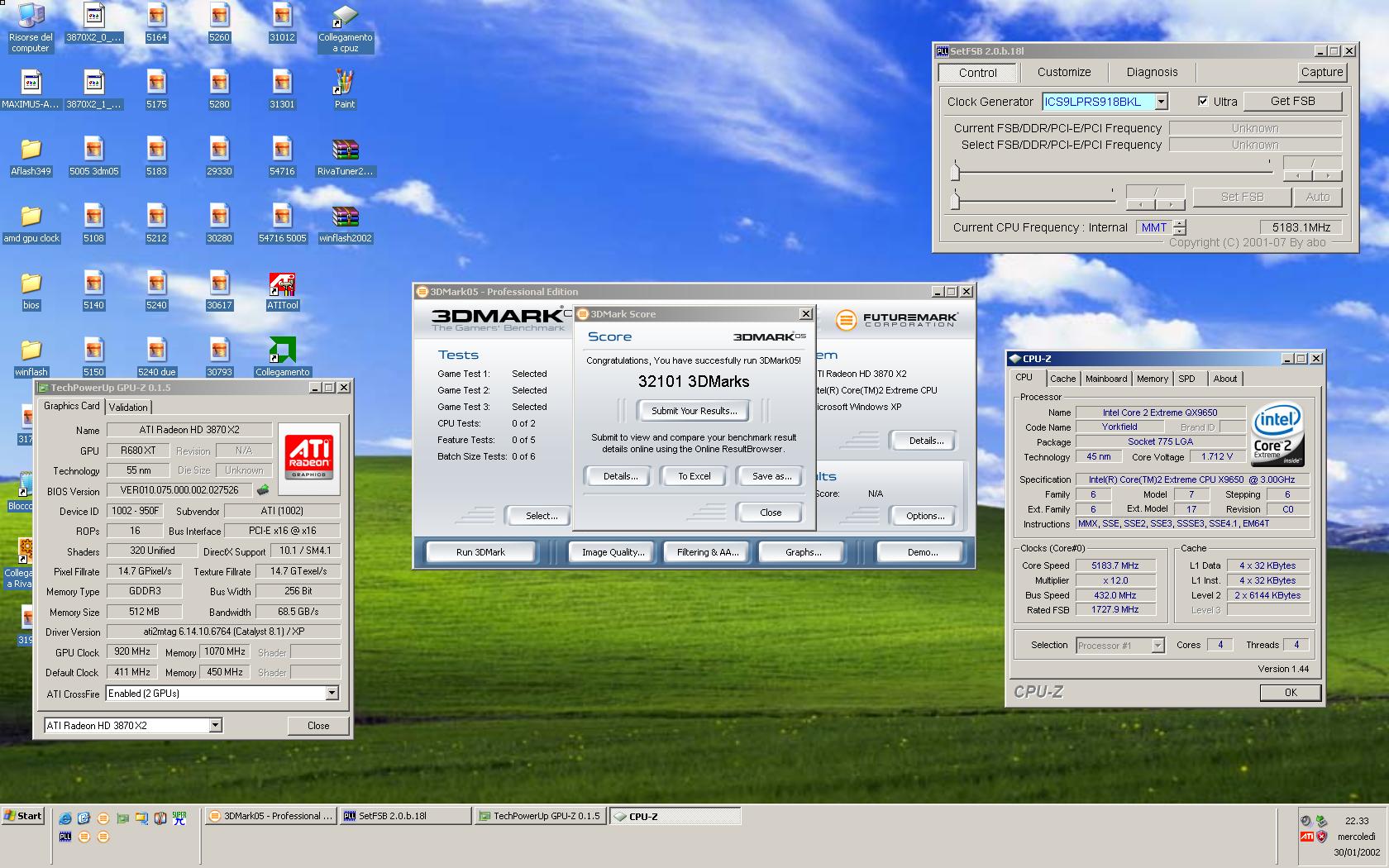
Task: Select the 54716 5005 image file
Action: (x=282, y=223)
